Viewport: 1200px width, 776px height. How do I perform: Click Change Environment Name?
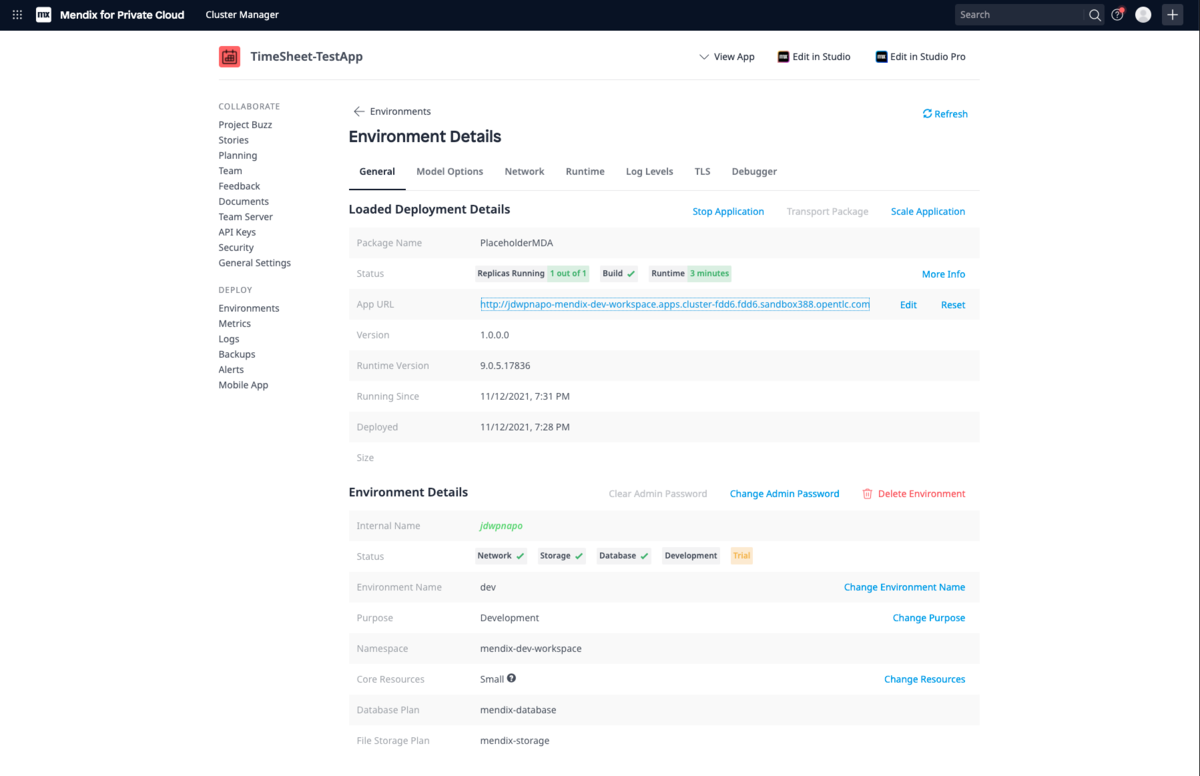point(905,587)
